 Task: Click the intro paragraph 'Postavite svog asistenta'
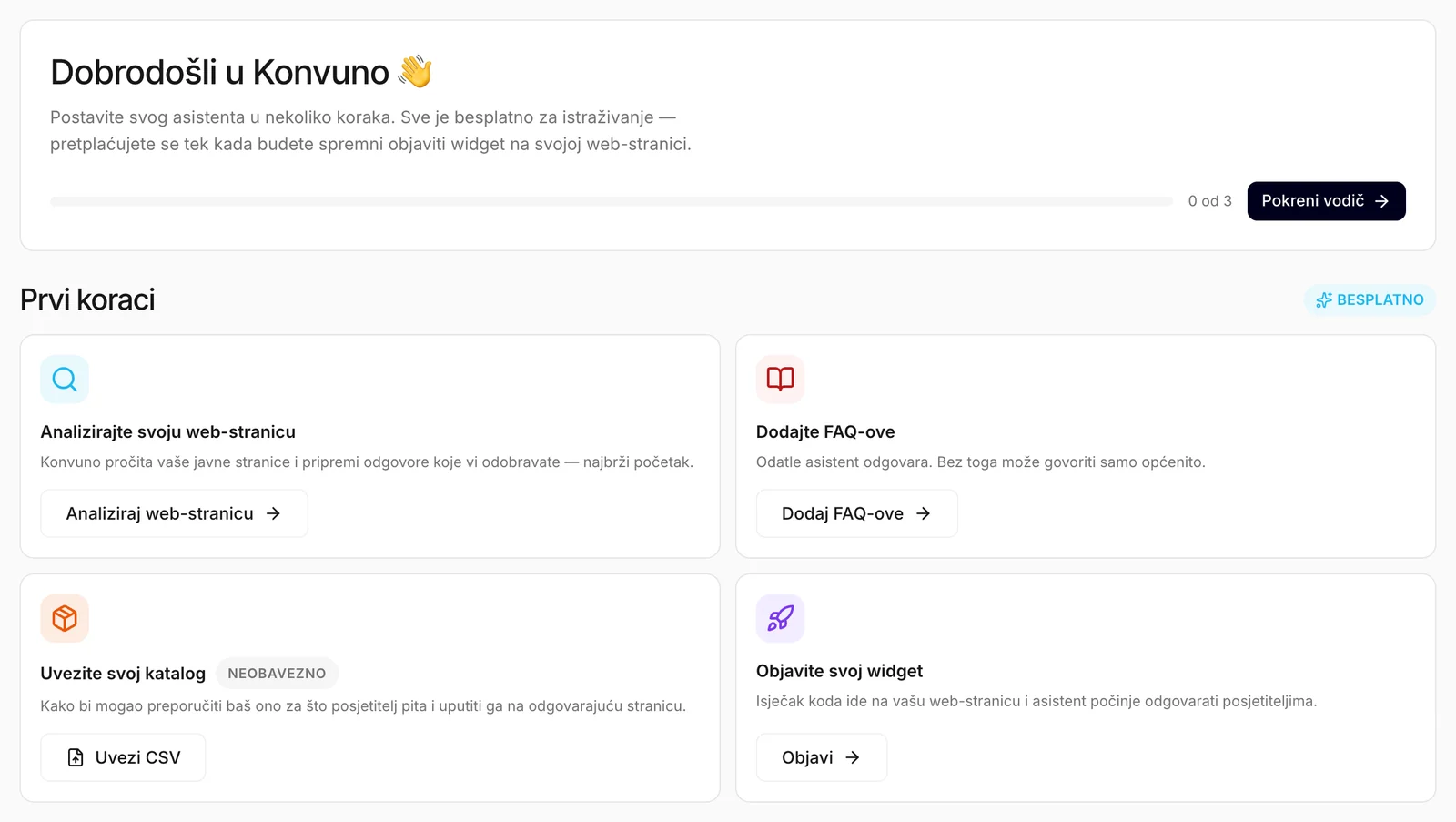tap(370, 130)
